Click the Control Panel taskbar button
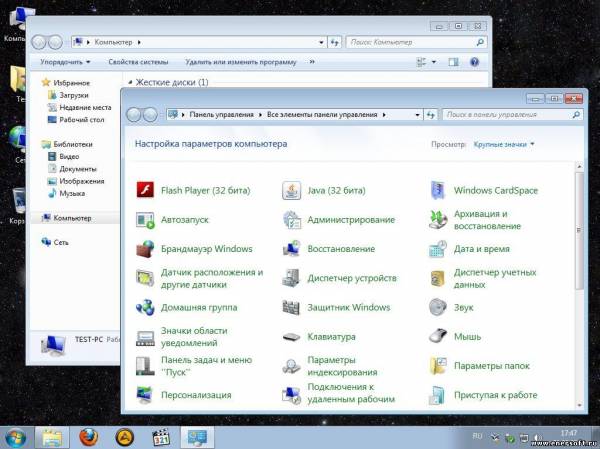 (197, 437)
